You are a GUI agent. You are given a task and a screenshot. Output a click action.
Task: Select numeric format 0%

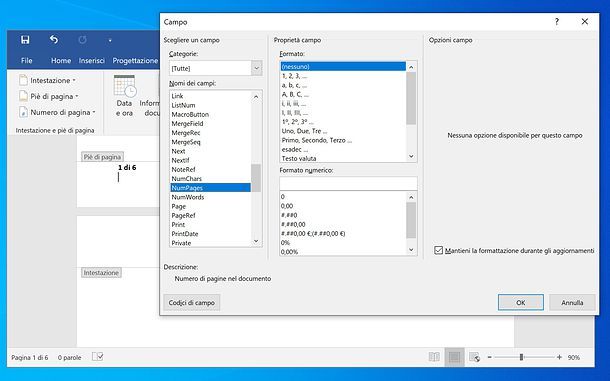pos(343,243)
